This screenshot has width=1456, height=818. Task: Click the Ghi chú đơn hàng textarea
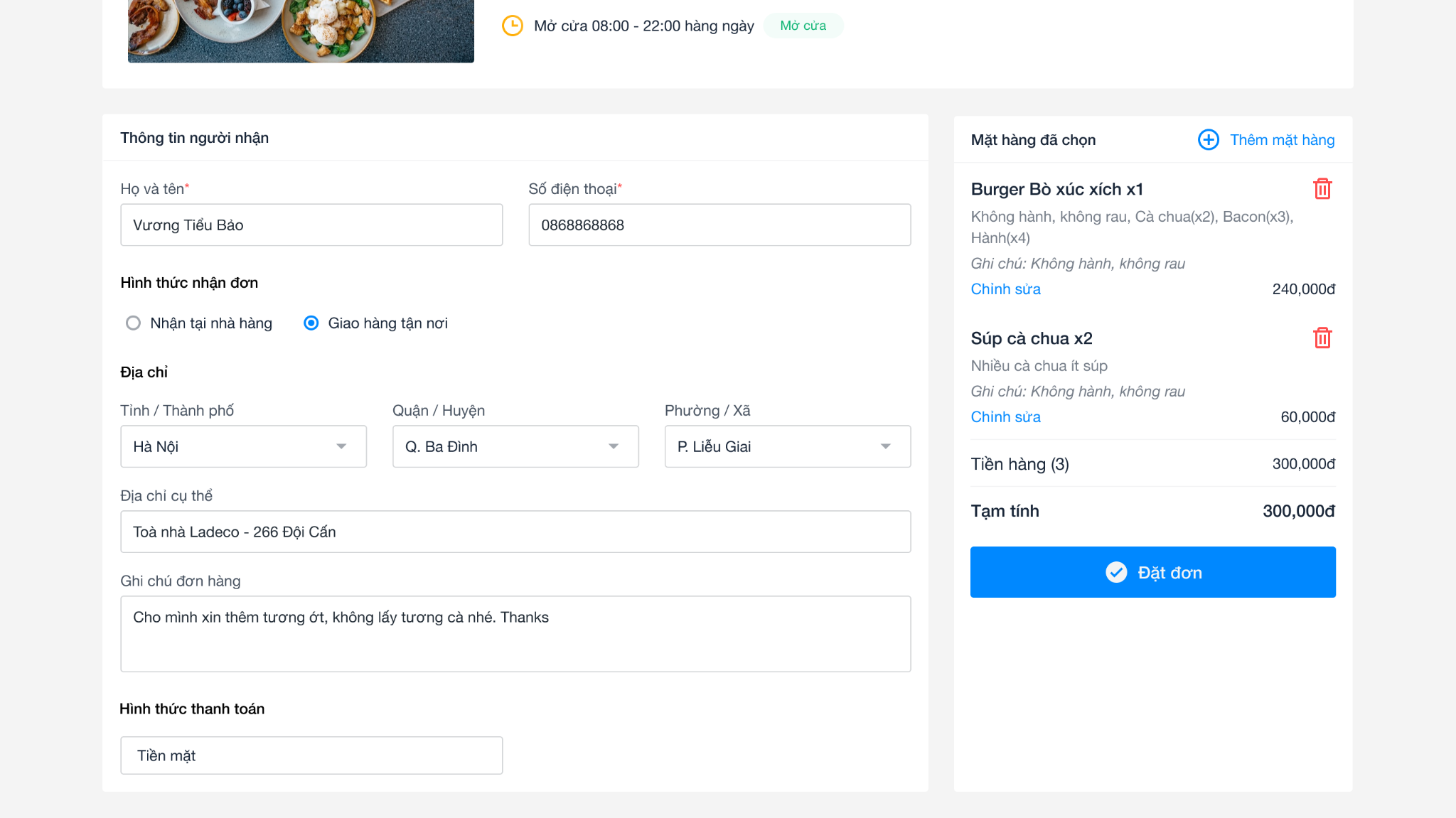[x=515, y=634]
